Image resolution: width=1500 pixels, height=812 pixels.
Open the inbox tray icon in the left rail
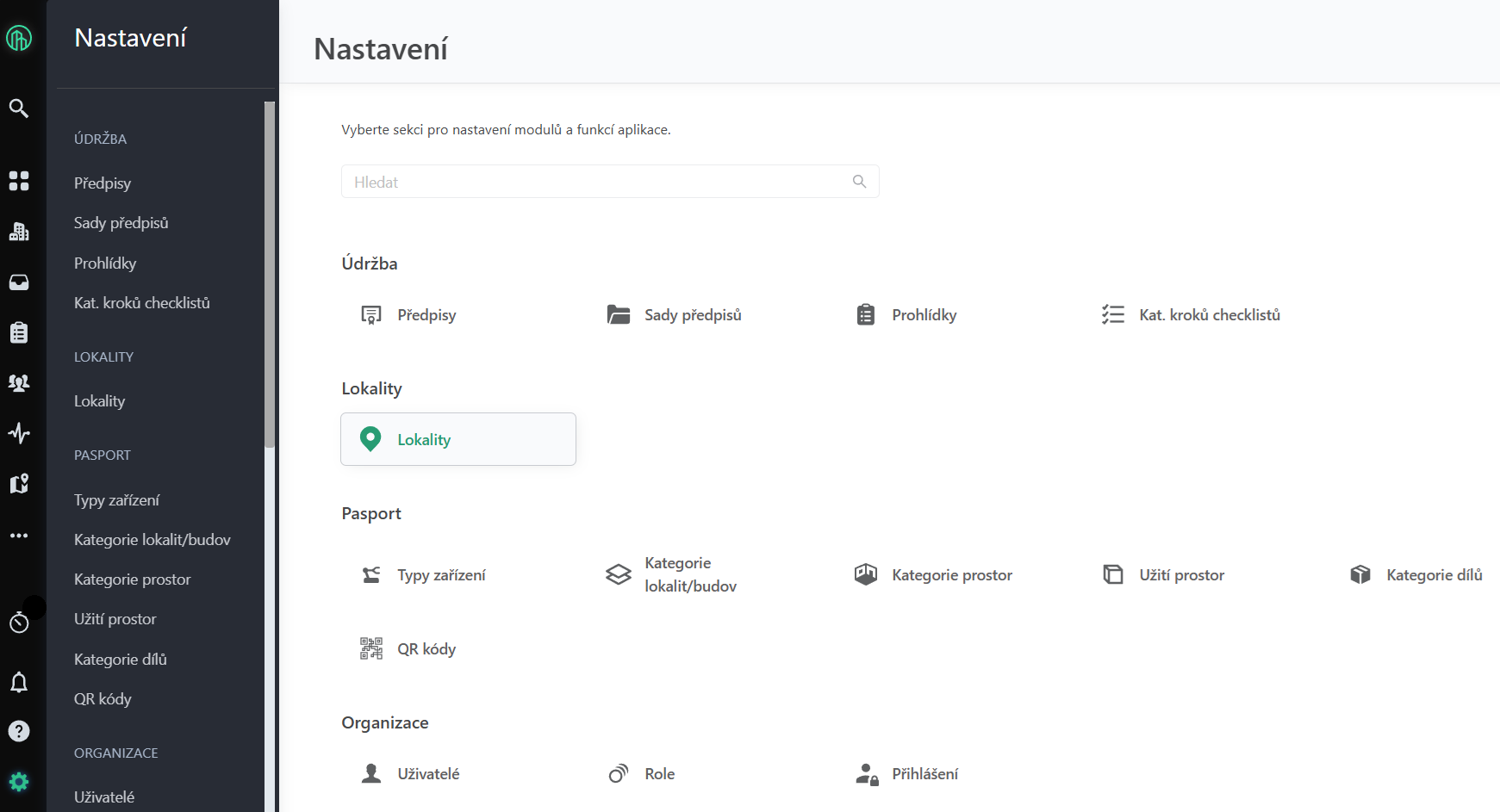[19, 282]
